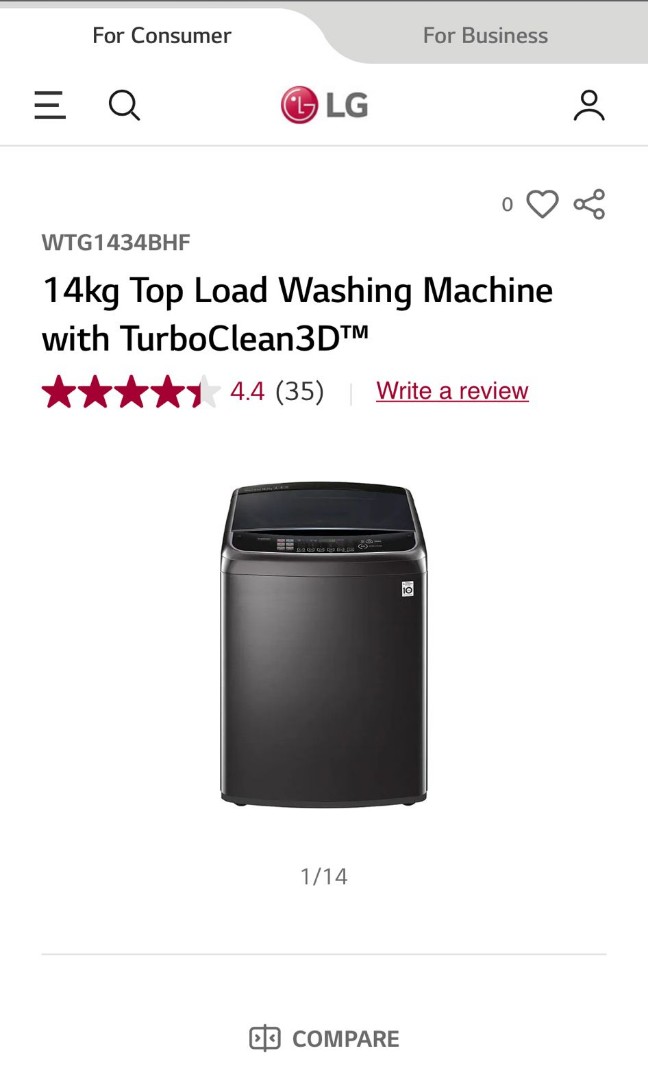
Task: Click the (35) review count
Action: point(300,391)
